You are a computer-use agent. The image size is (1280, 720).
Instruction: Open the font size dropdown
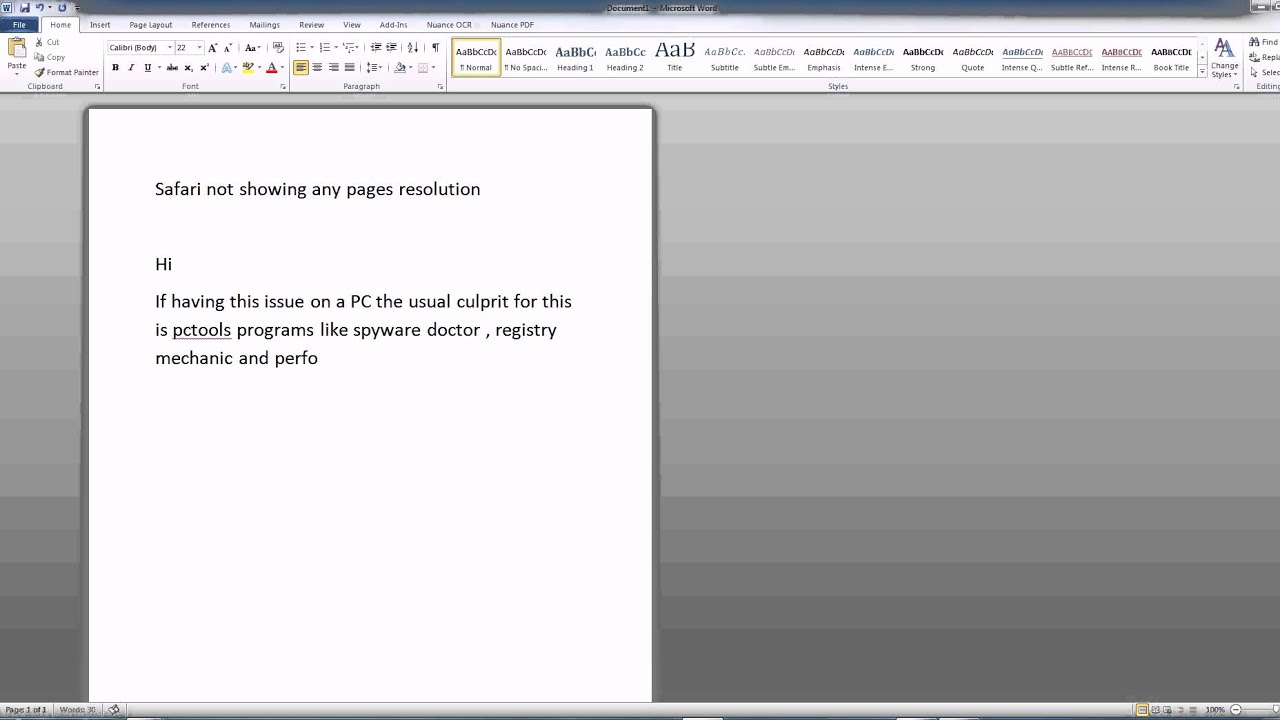tap(199, 47)
